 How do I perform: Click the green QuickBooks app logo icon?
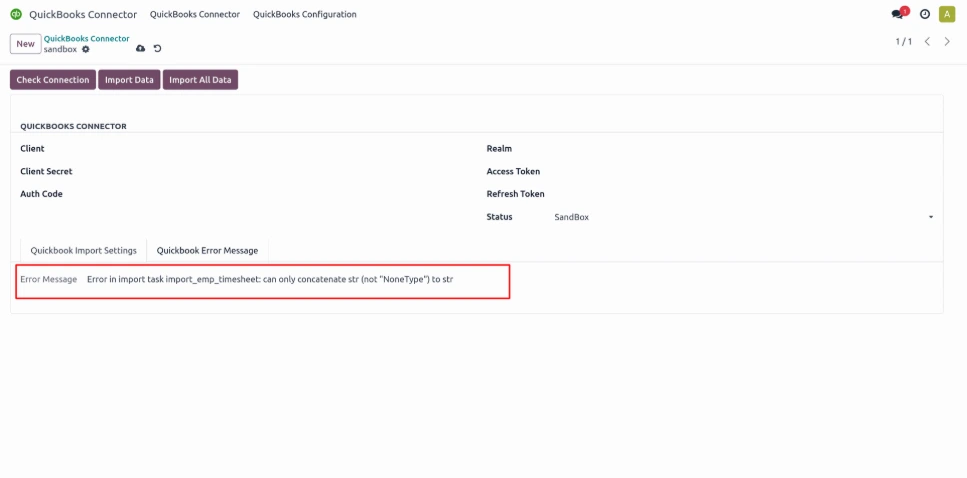tap(17, 14)
